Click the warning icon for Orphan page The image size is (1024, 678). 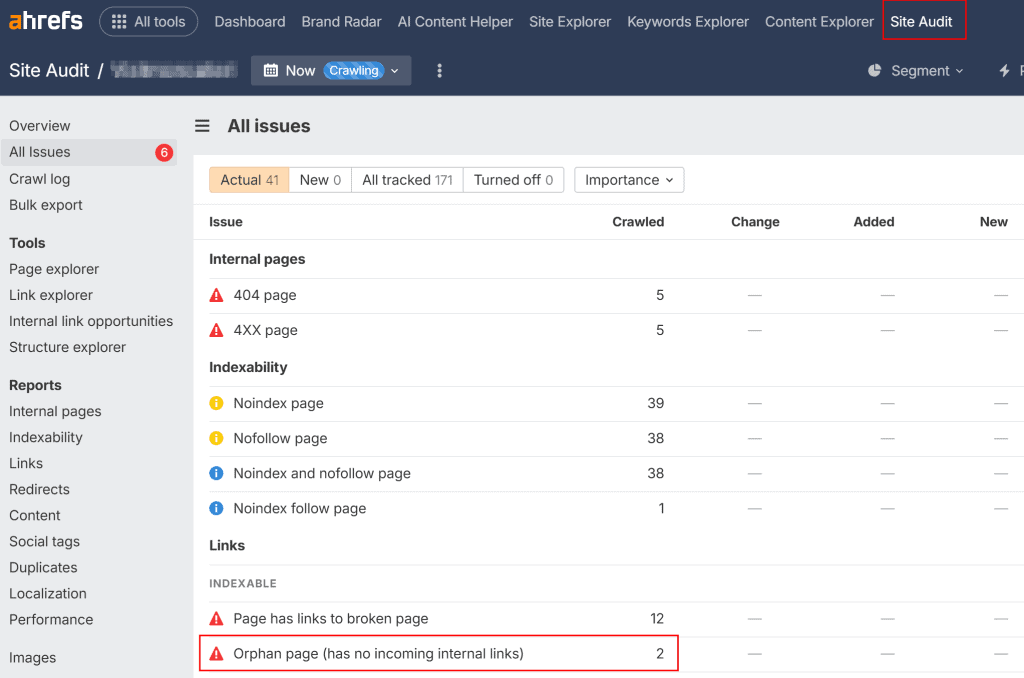[216, 654]
